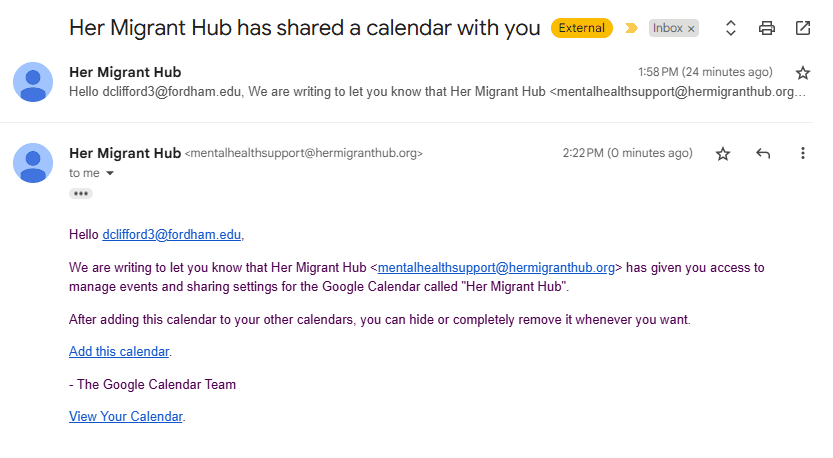Screen dimensions: 833x458
Task: Show trimmed content with the ellipsis button
Action: coord(81,194)
